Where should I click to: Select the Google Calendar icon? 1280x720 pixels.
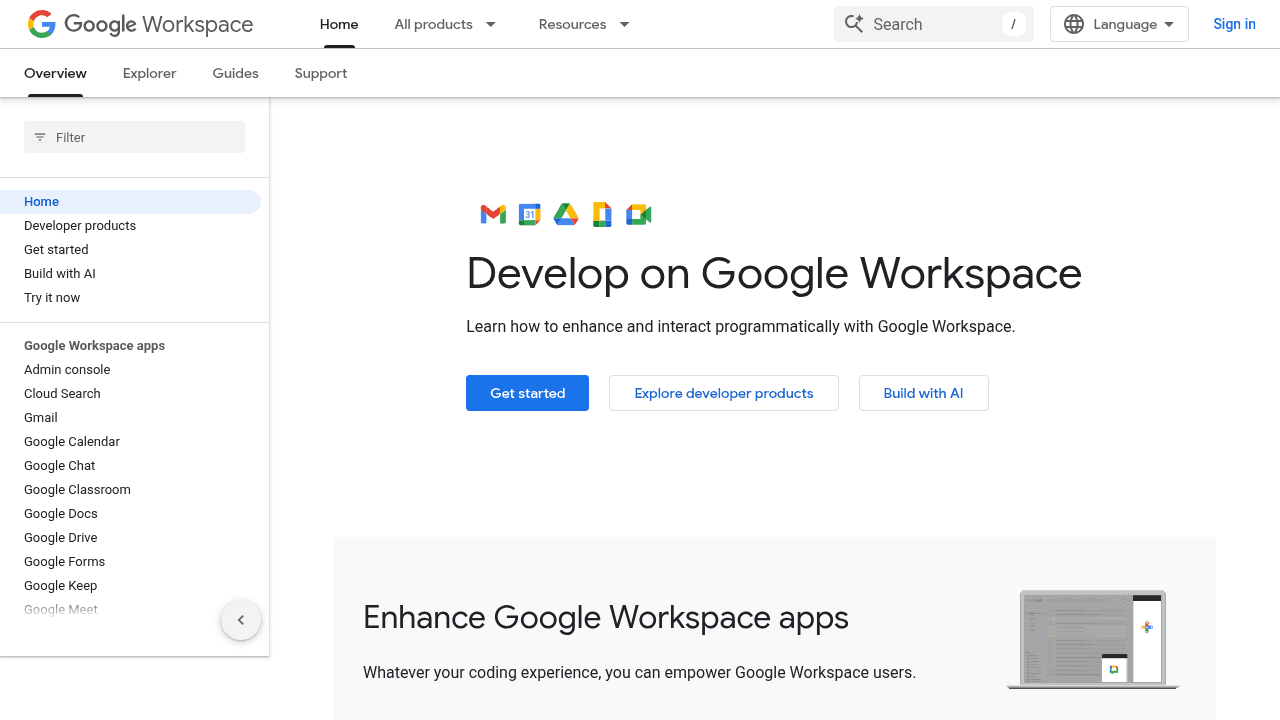click(529, 214)
